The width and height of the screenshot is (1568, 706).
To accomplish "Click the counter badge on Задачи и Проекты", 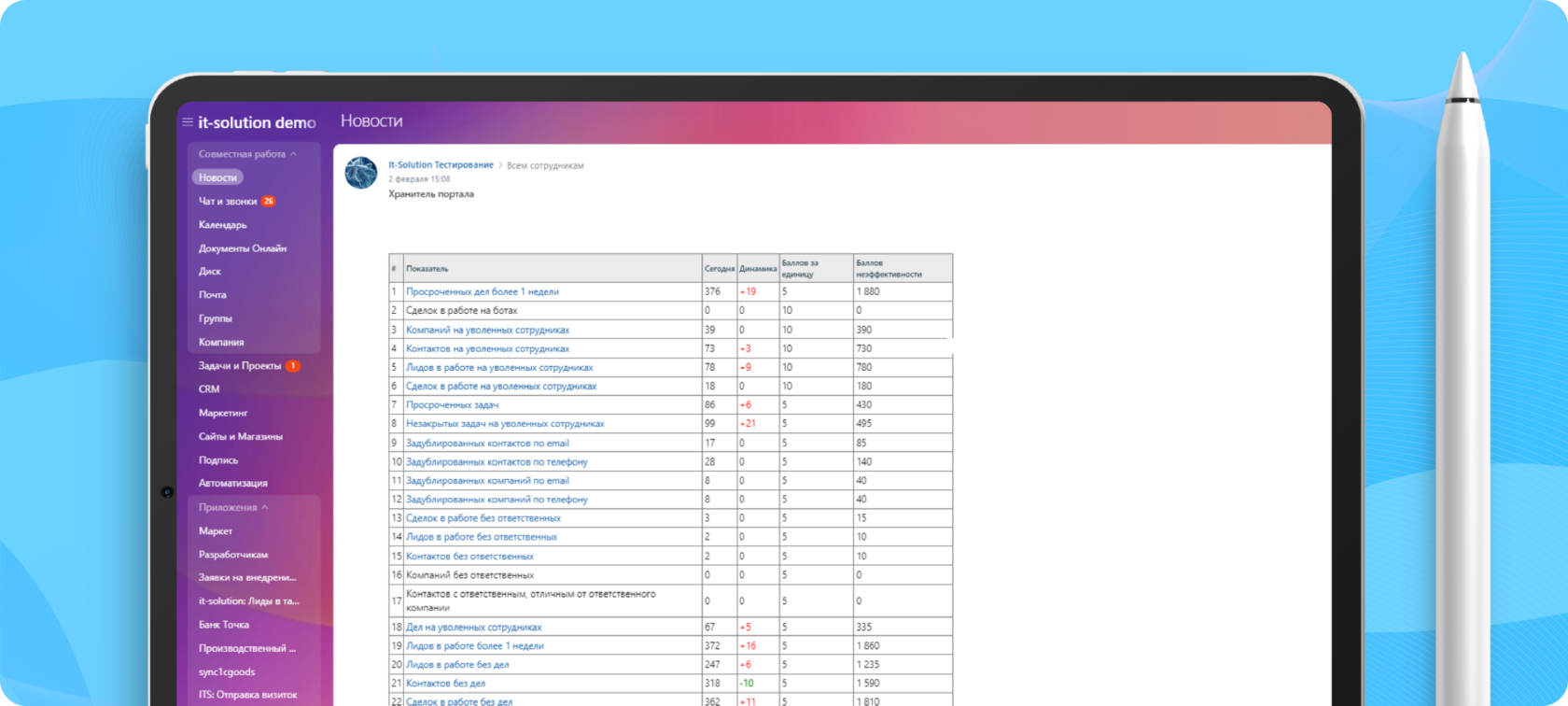I will (292, 366).
